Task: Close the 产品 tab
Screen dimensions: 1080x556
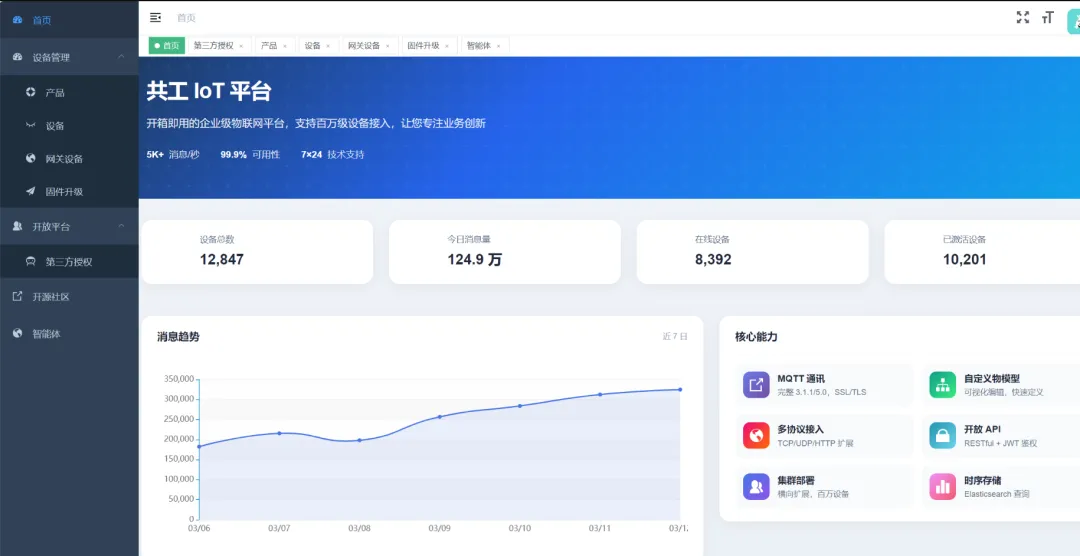Action: click(x=284, y=46)
